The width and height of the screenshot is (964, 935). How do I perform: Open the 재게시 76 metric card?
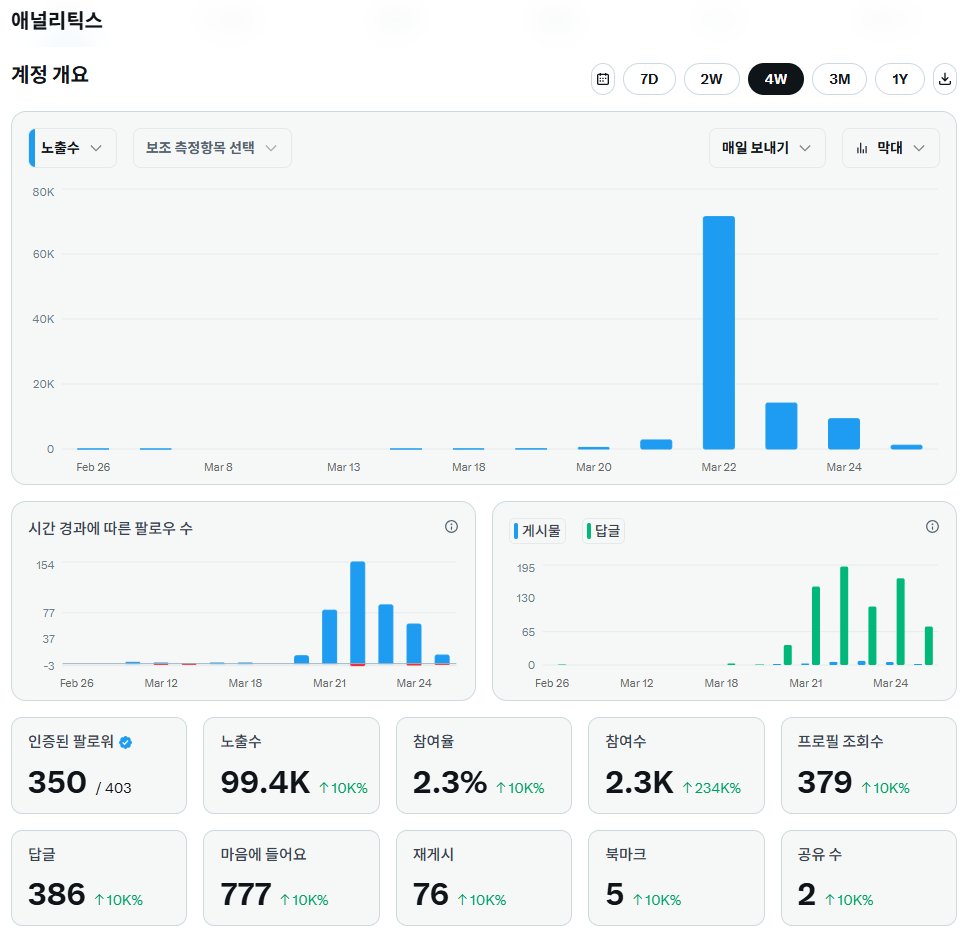(x=484, y=878)
